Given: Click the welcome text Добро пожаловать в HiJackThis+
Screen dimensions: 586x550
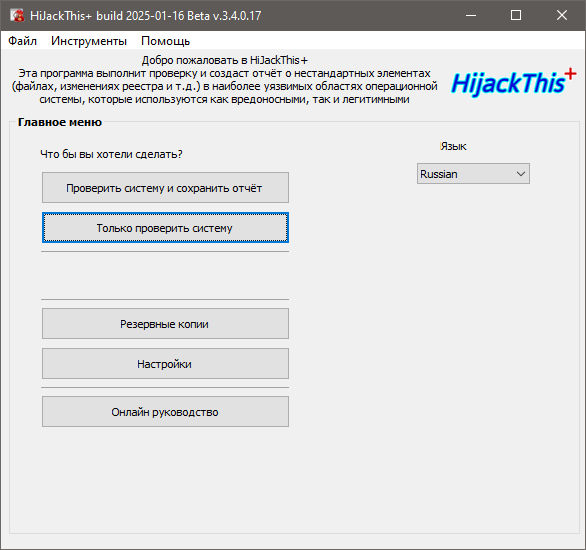Looking at the screenshot, I should click(x=225, y=60).
